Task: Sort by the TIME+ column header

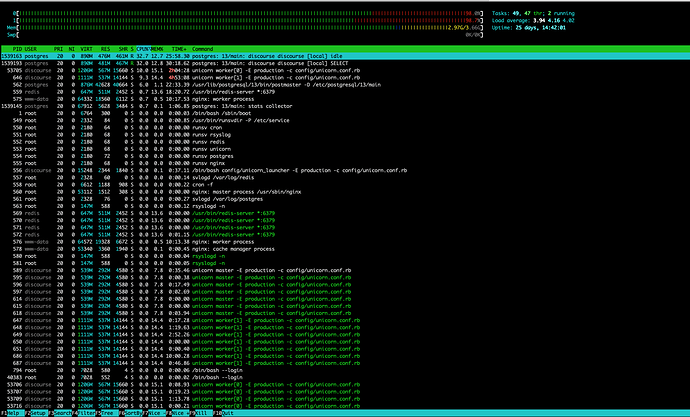Action: coord(179,49)
